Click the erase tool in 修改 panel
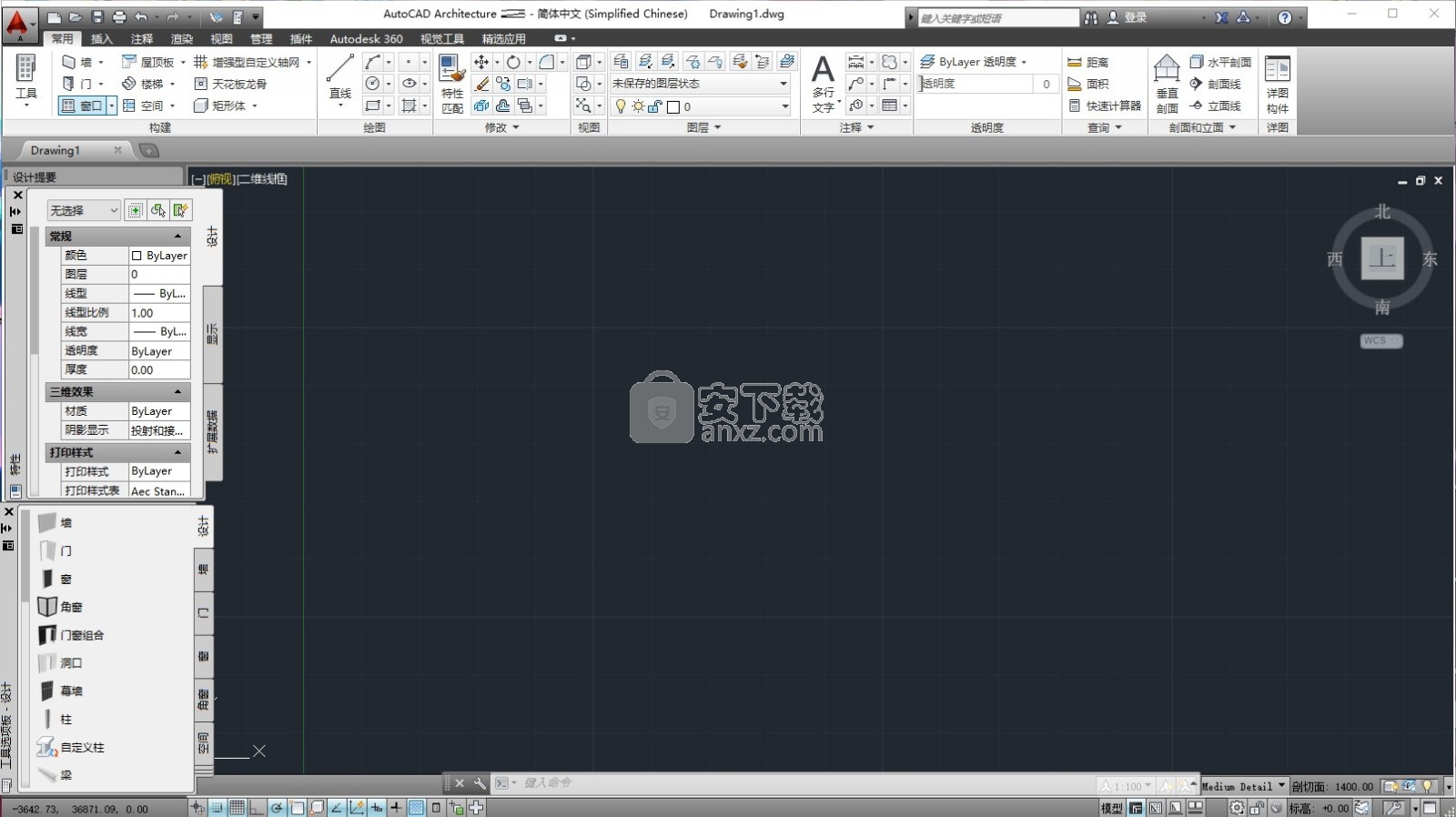Screen dimensions: 1456x817 (x=481, y=84)
